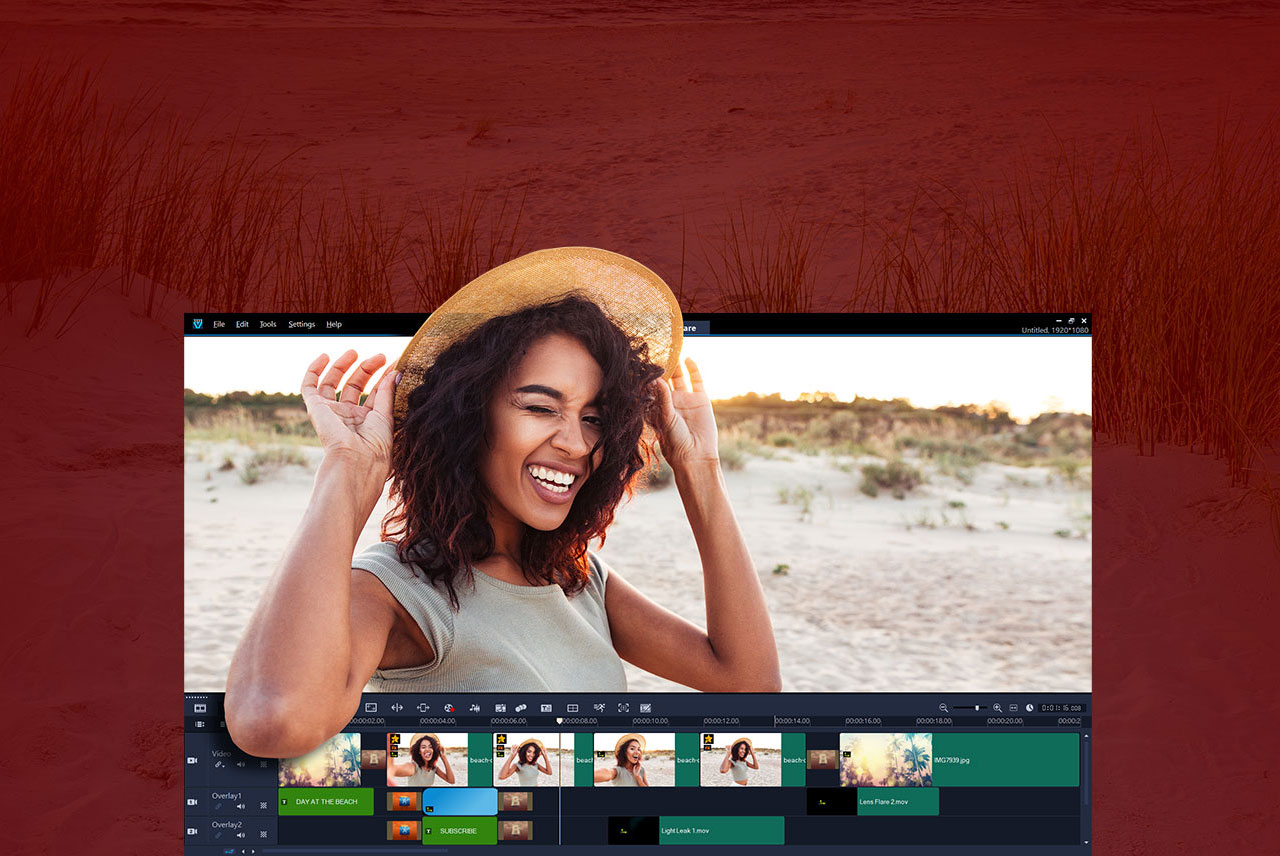The width and height of the screenshot is (1280, 856).
Task: Open the Tools menu
Action: click(268, 324)
